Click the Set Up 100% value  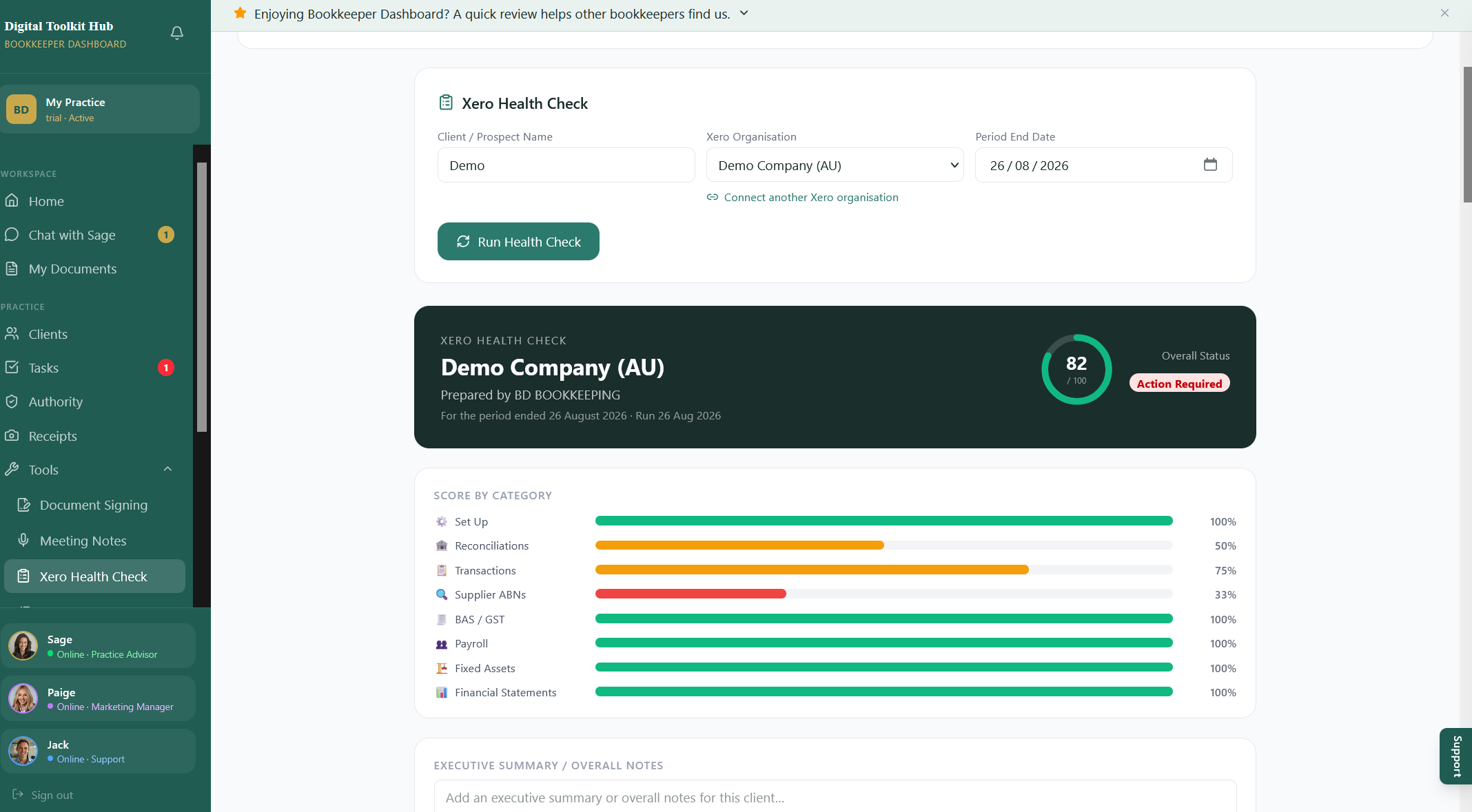(1223, 522)
